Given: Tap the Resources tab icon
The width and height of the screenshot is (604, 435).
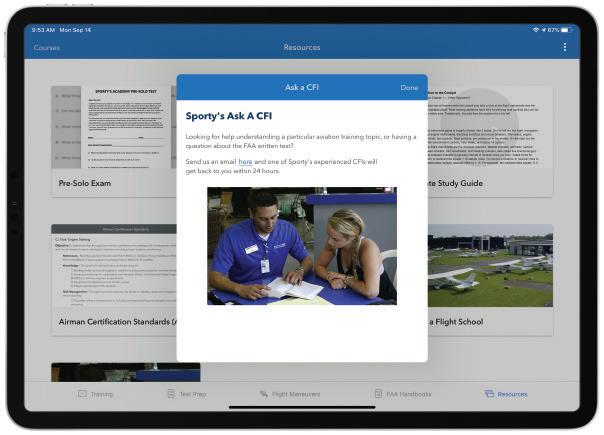Looking at the screenshot, I should click(x=489, y=393).
